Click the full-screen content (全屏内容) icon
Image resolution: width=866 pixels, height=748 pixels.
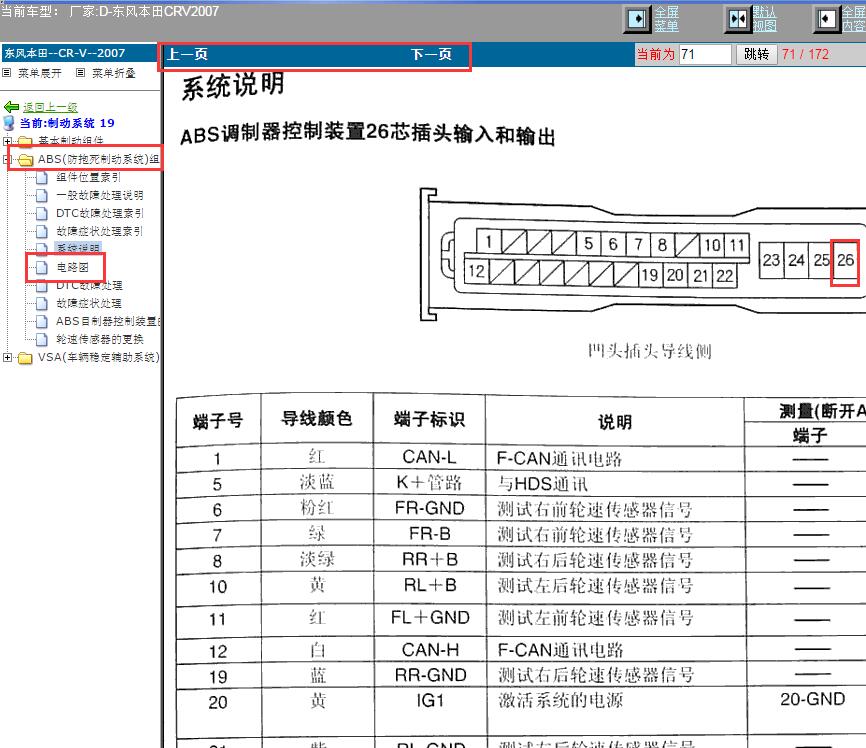click(x=826, y=19)
